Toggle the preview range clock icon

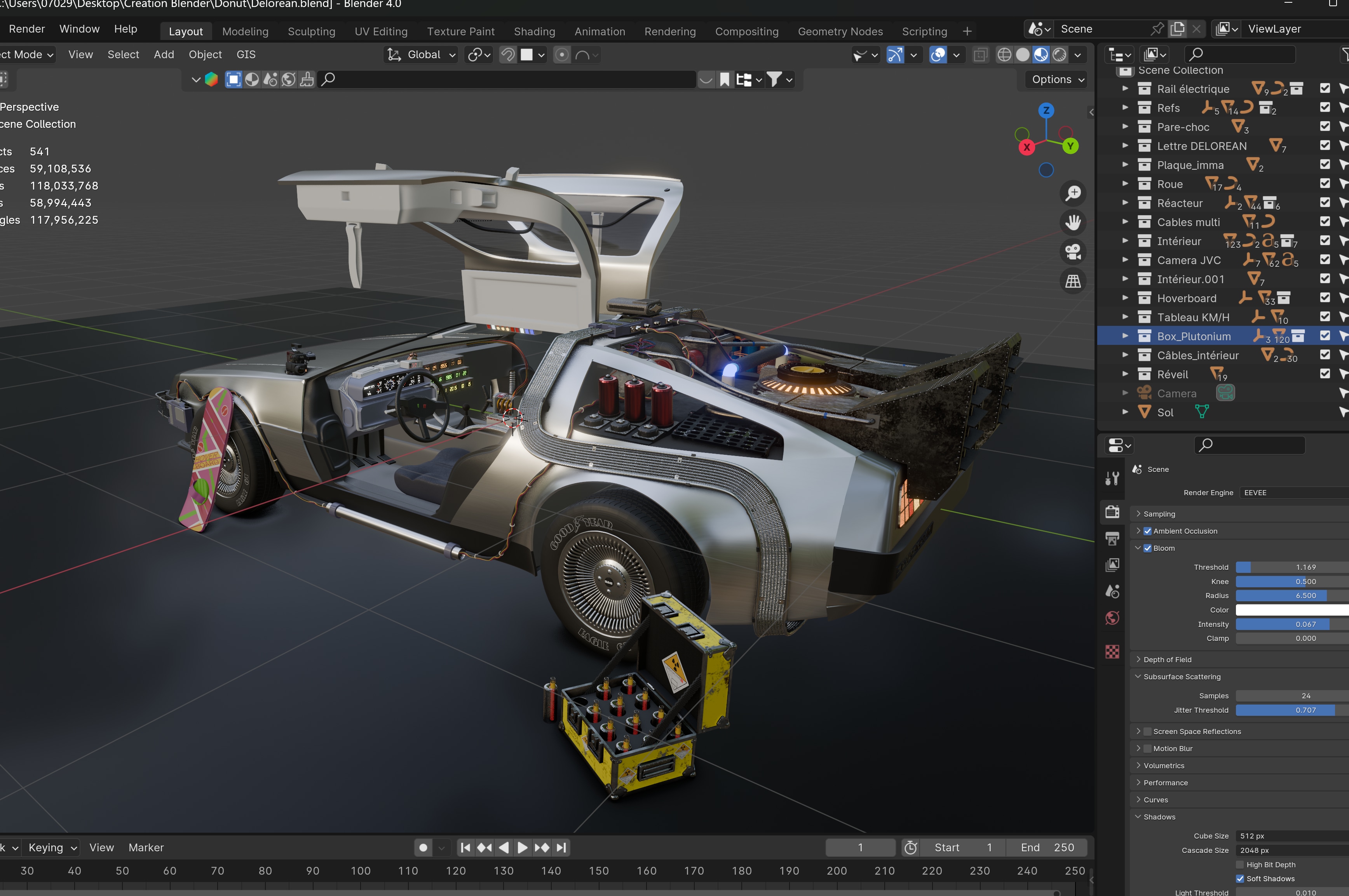pos(911,847)
